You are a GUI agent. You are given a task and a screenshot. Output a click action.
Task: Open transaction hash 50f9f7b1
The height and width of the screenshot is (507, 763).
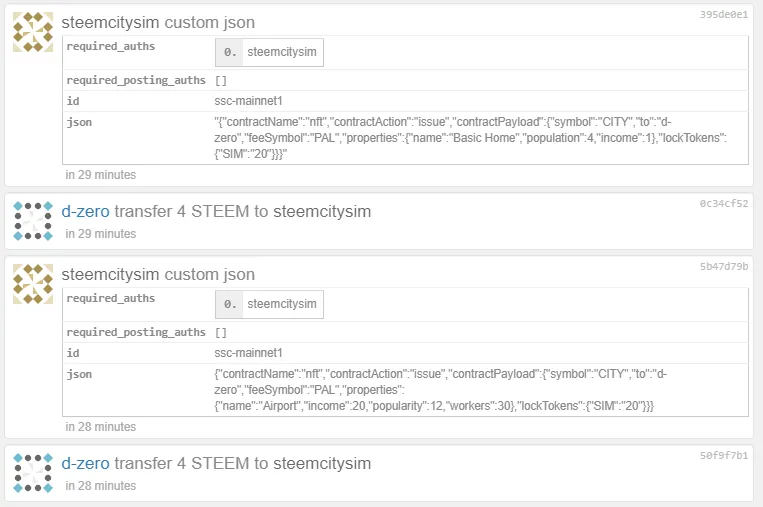pyautogui.click(x=724, y=455)
